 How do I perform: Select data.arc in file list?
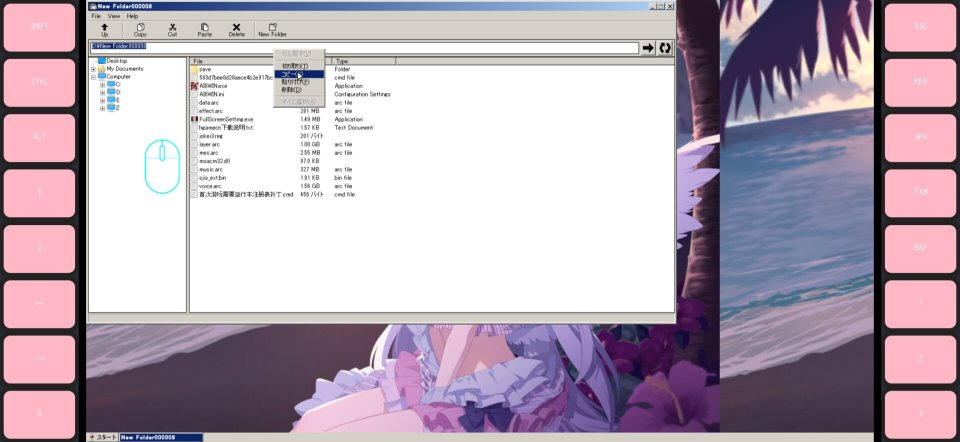[x=209, y=103]
